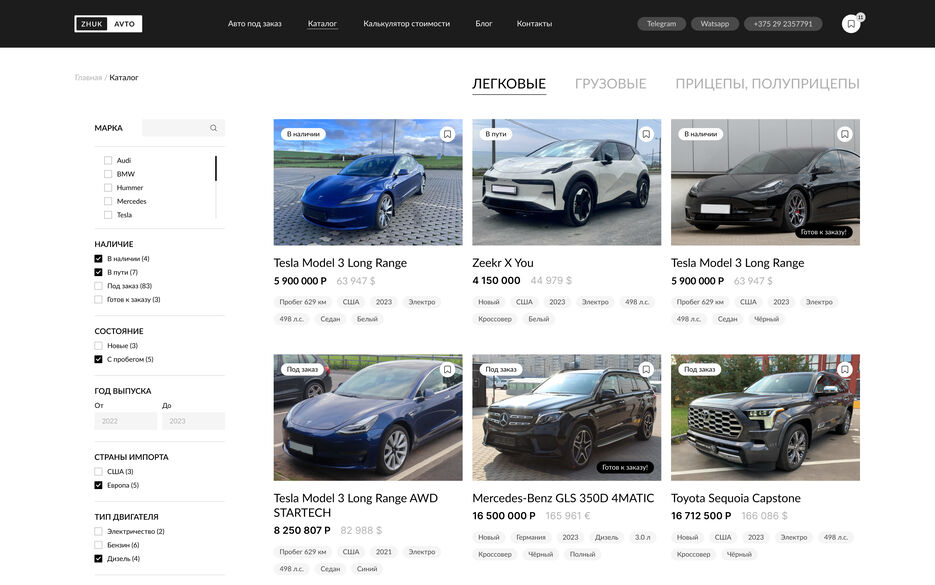Screen dimensions: 935x585
Task: Bookmark the Tesla Model 3 AWD STARTECH card
Action: point(447,370)
